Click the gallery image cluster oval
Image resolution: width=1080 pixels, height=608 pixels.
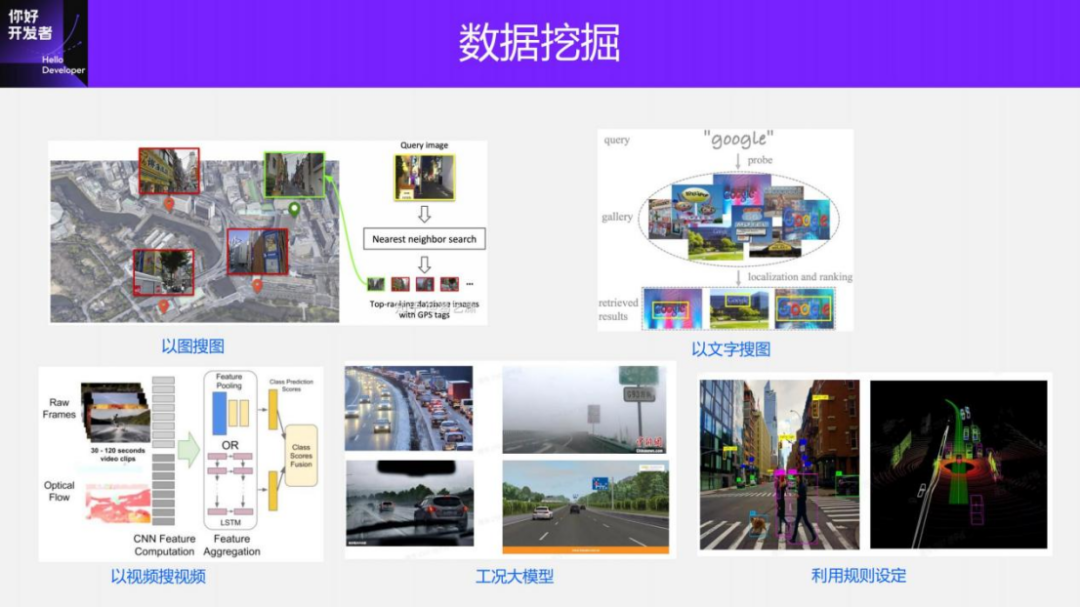tap(738, 218)
